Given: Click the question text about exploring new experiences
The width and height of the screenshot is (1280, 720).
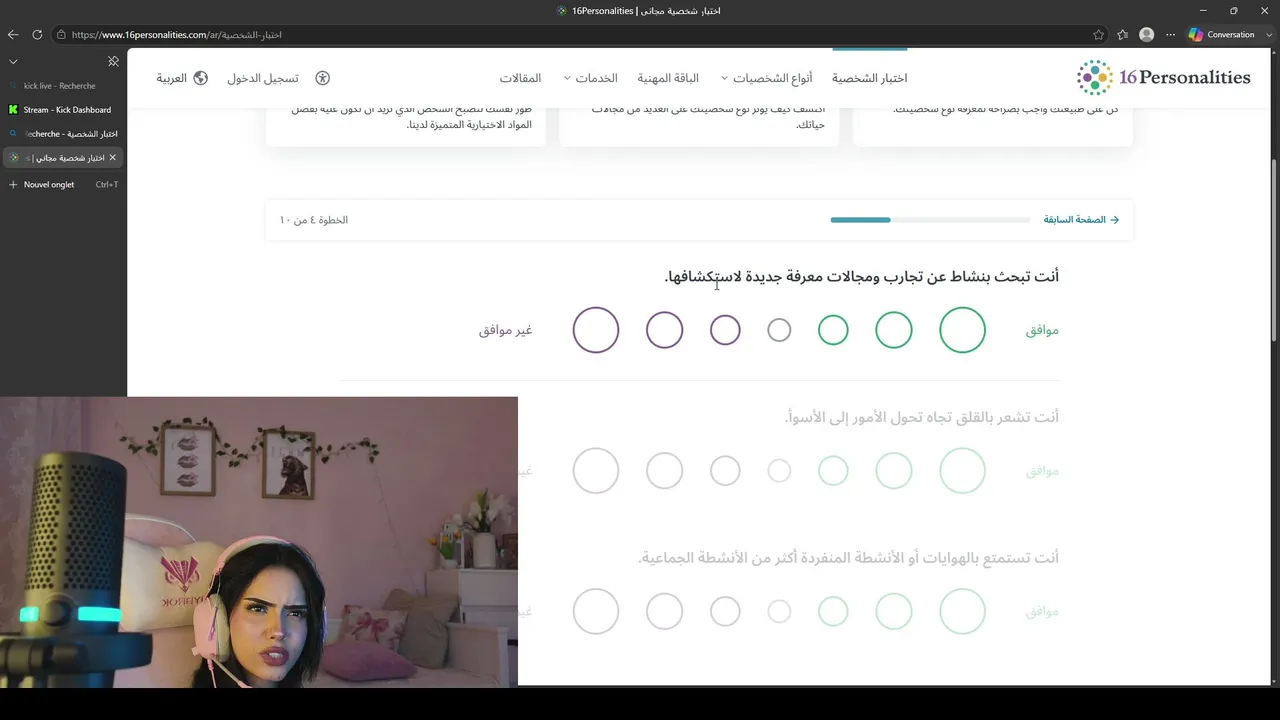Looking at the screenshot, I should click(862, 277).
